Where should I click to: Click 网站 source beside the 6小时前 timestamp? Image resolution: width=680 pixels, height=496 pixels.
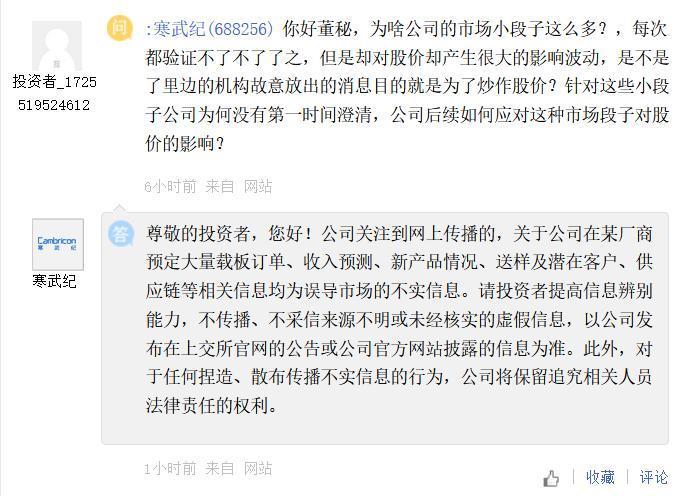point(257,186)
